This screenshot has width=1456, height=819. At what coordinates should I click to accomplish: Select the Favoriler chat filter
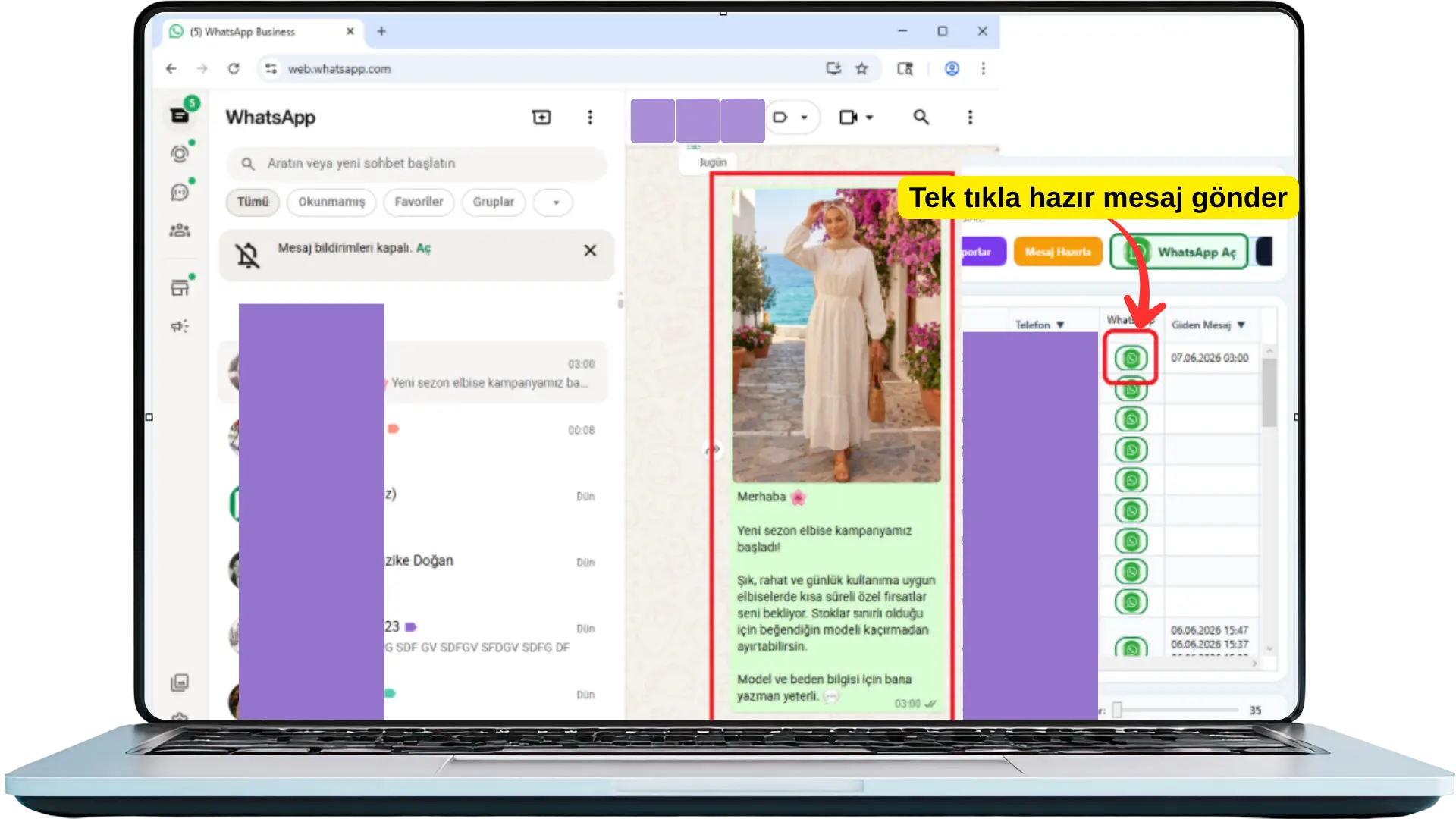point(419,202)
